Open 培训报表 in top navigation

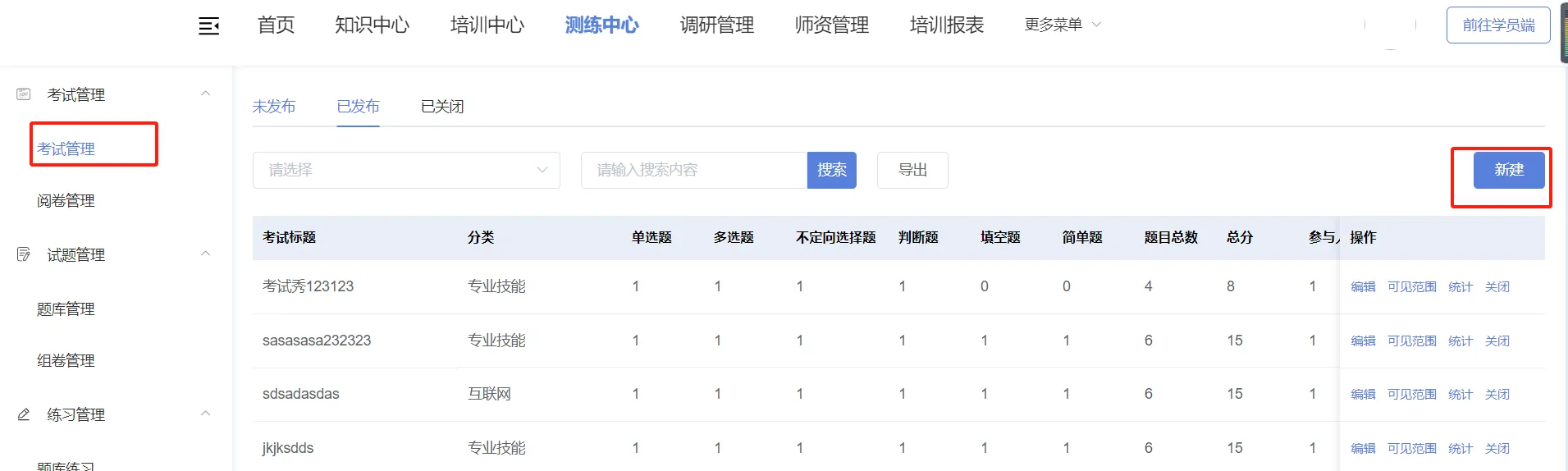[x=947, y=25]
